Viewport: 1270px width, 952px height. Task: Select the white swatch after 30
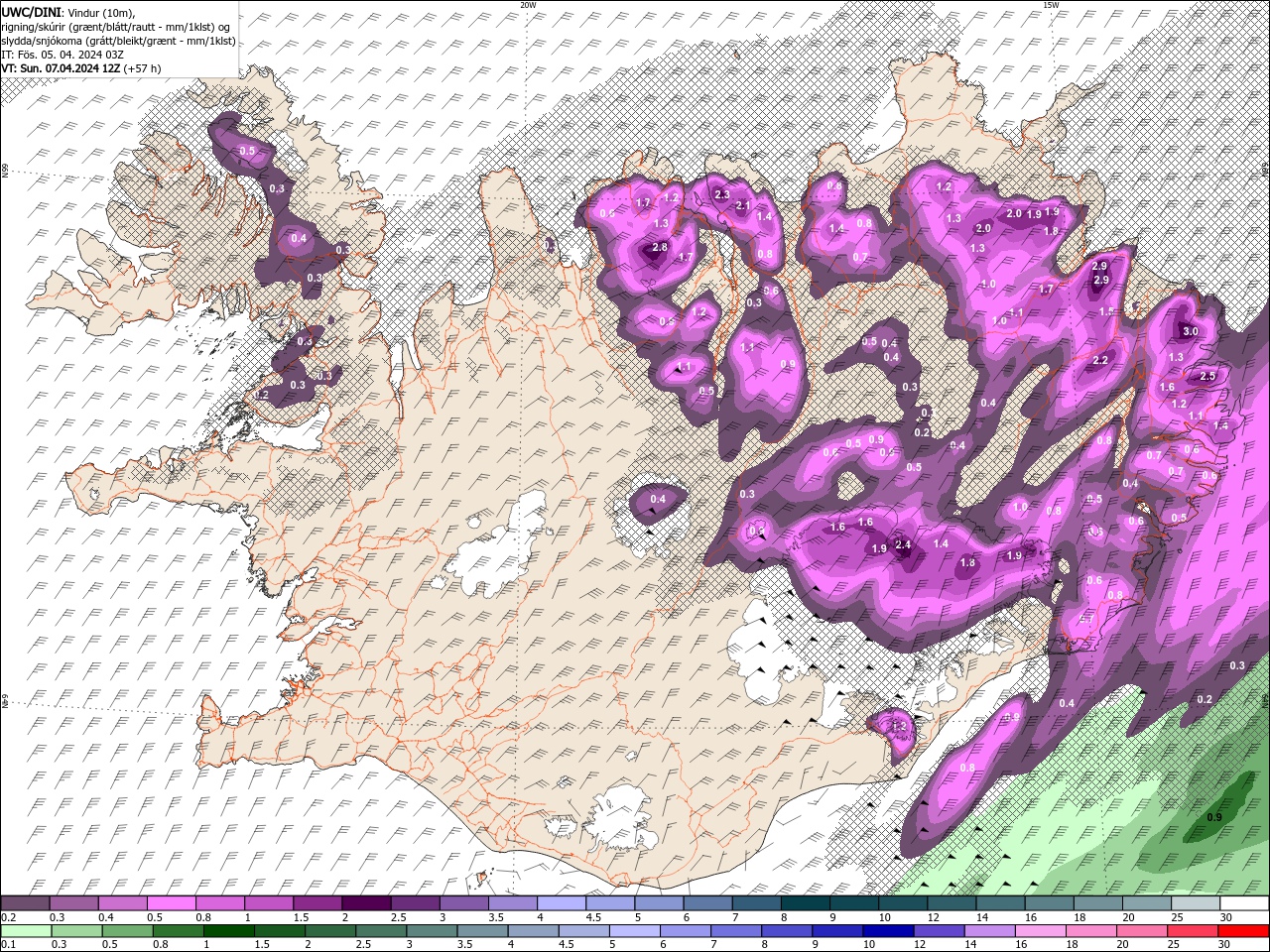coord(1244,903)
